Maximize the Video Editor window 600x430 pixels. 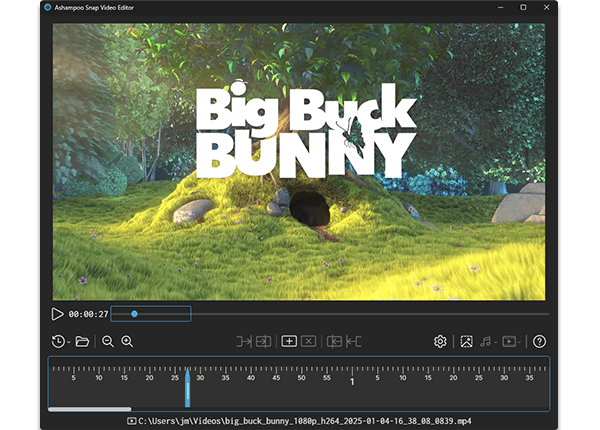pos(523,7)
